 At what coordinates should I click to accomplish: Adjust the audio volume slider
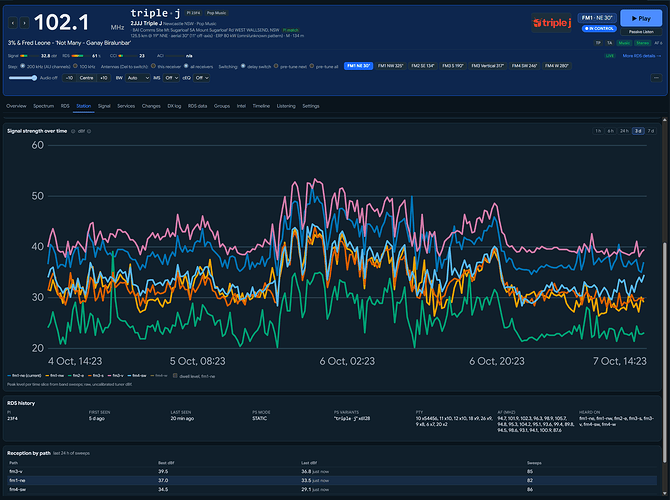click(x=23, y=78)
